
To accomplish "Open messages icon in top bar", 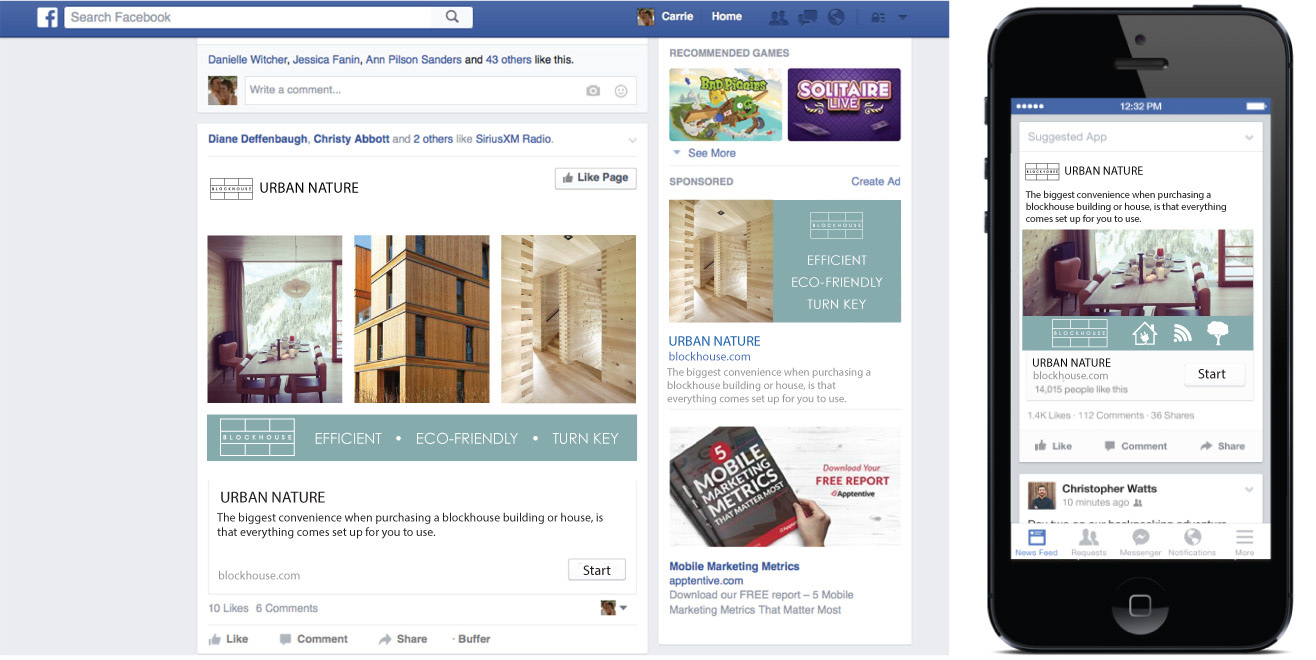I will [x=807, y=17].
